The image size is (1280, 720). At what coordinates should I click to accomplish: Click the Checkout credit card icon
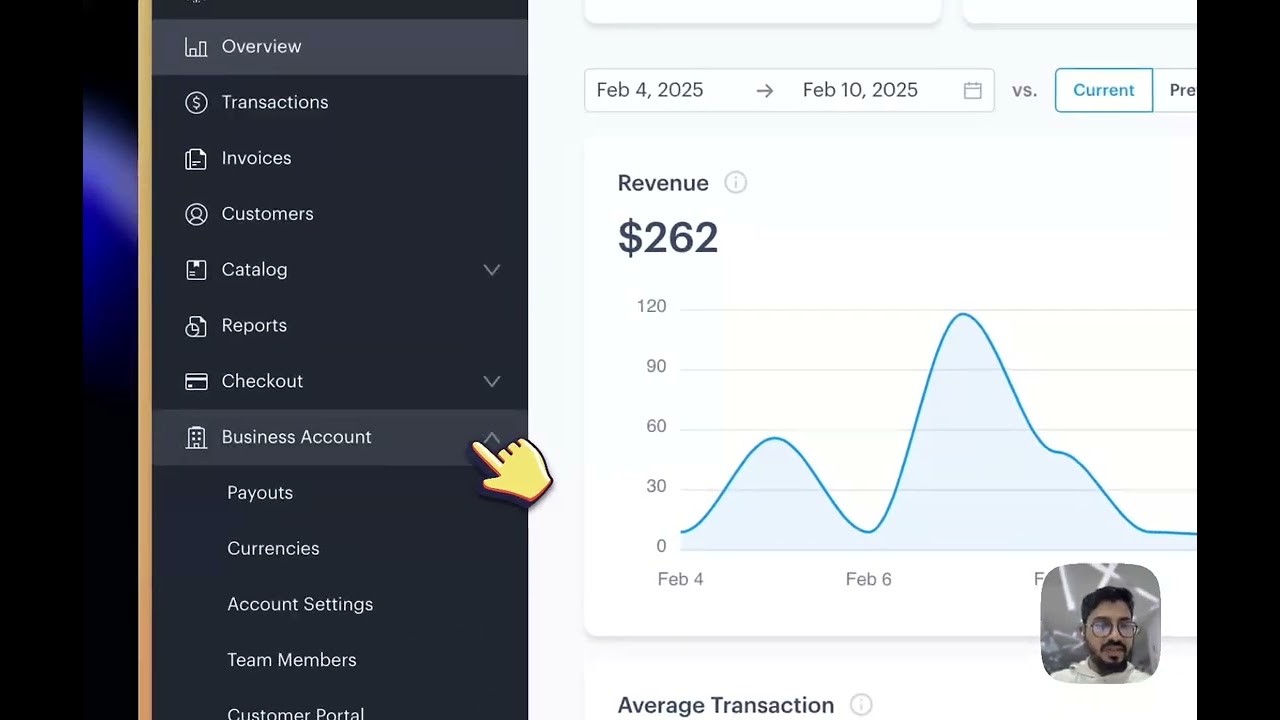click(196, 381)
